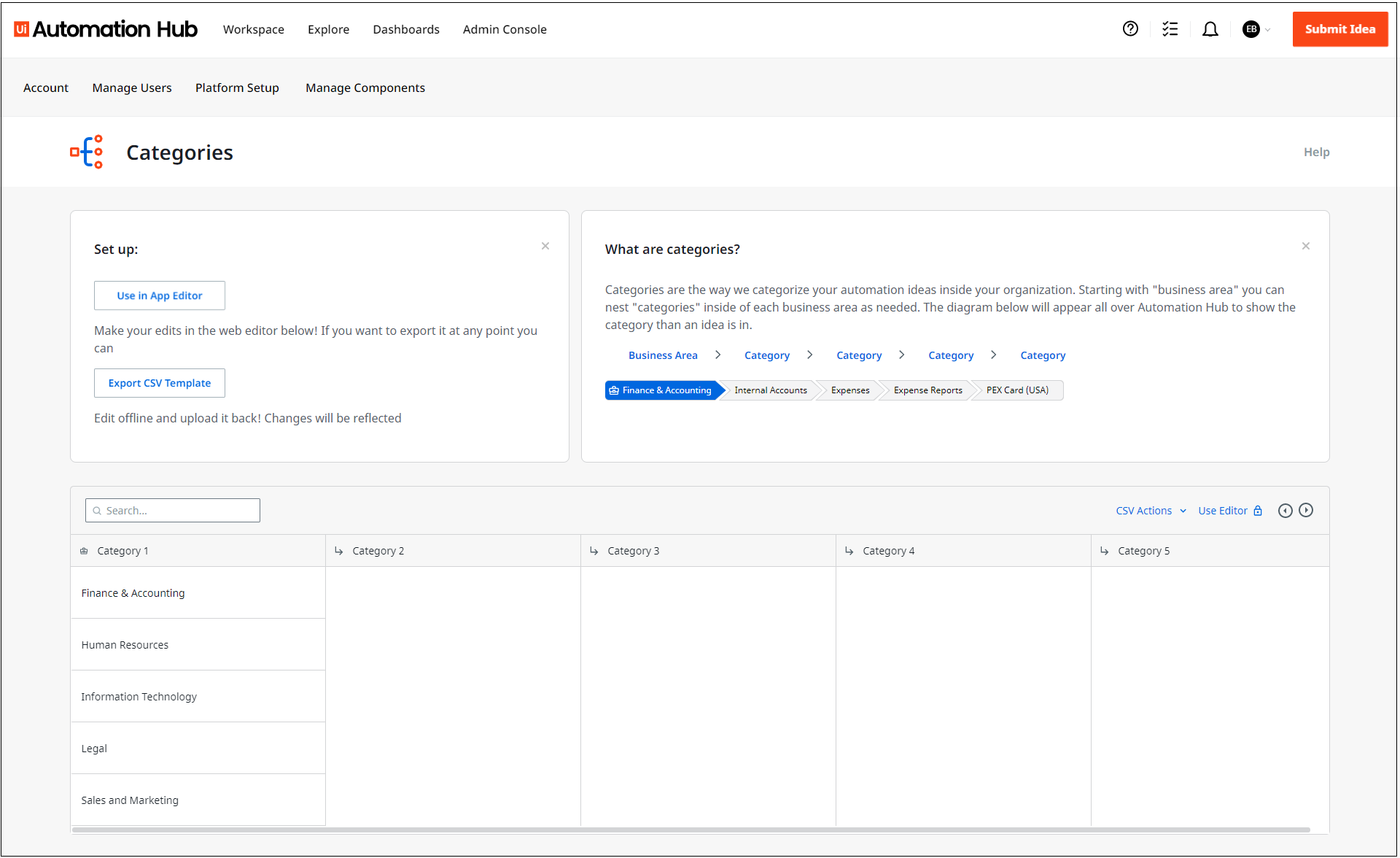Expand the CSV Actions dropdown
The width and height of the screenshot is (1400, 858).
(x=1151, y=511)
